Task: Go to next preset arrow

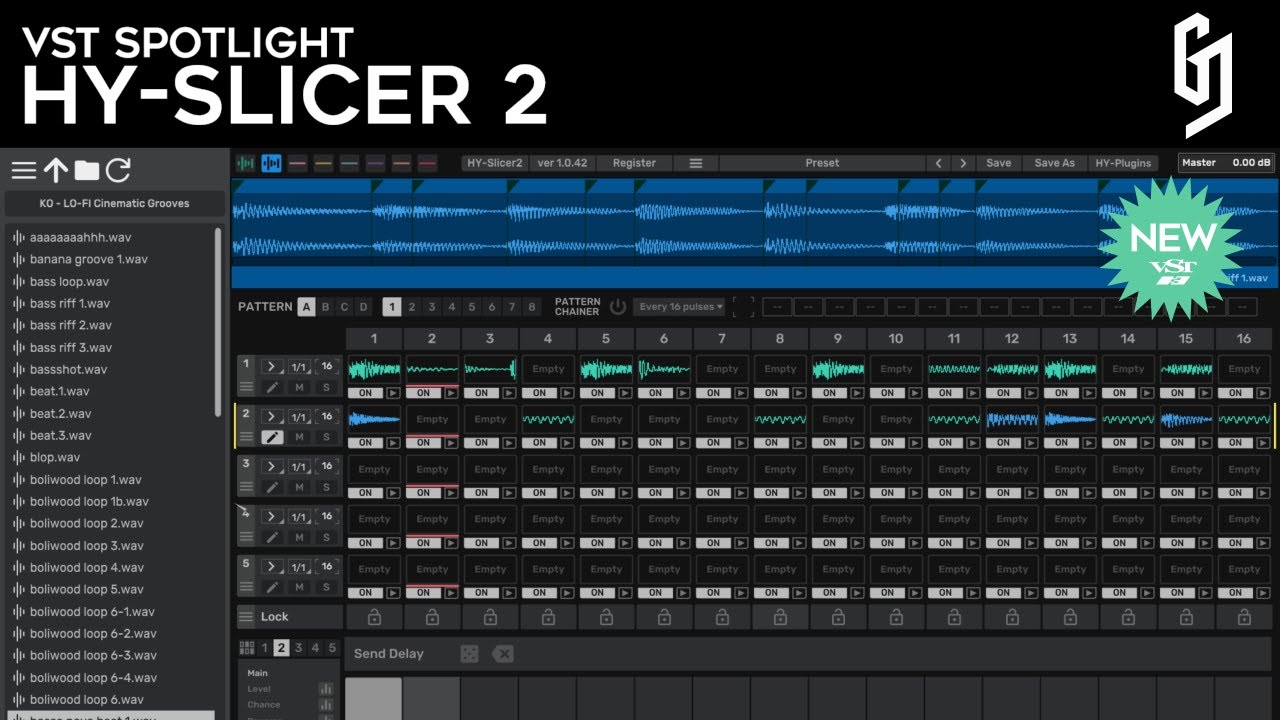Action: tap(963, 163)
